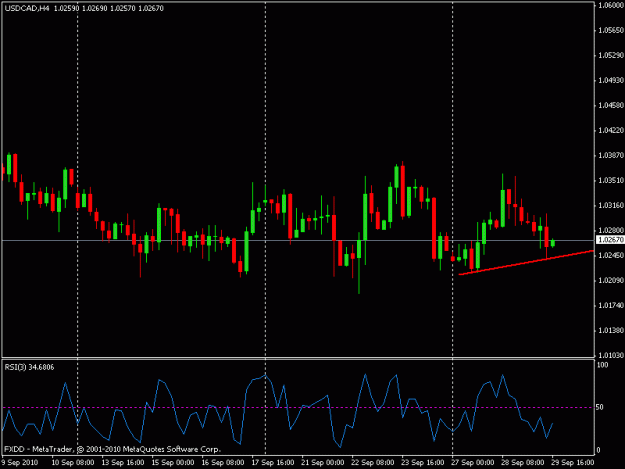Click the price scale value 1.06000
The height and width of the screenshot is (469, 625).
[611, 5]
